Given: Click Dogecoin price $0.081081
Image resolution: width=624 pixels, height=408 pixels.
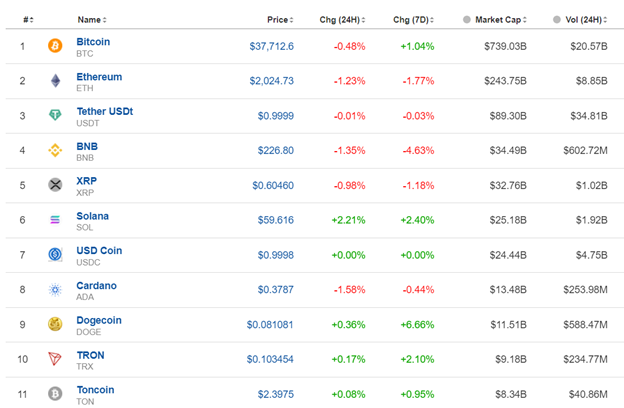Looking at the screenshot, I should [x=270, y=325].
